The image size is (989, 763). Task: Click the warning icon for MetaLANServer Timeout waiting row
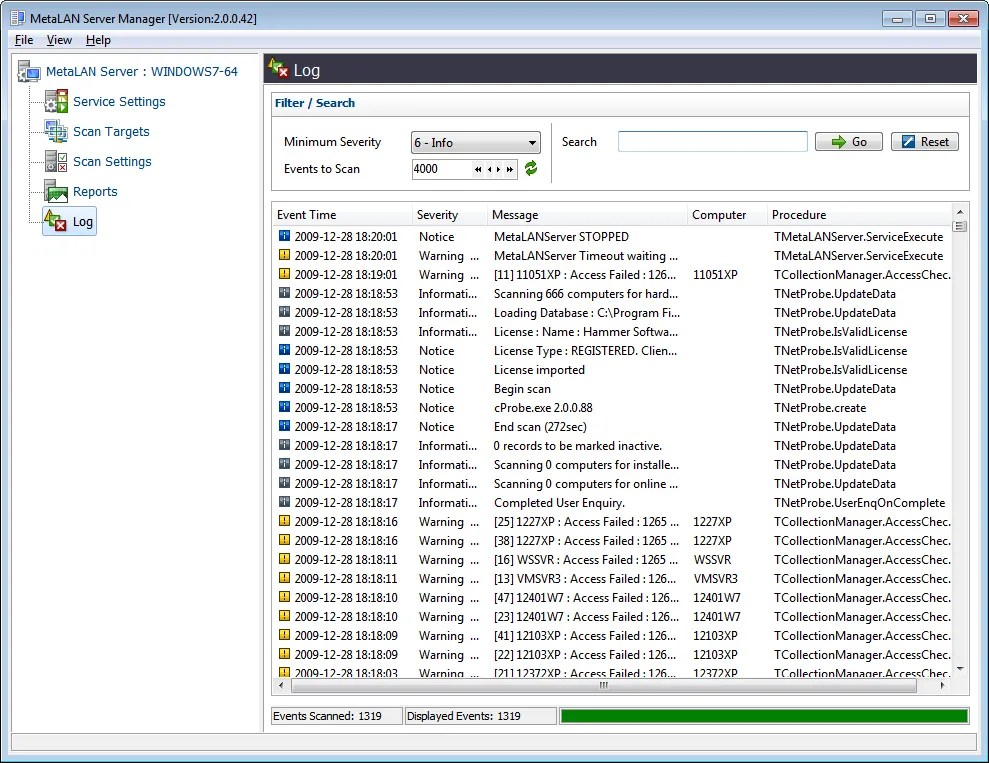[x=284, y=255]
